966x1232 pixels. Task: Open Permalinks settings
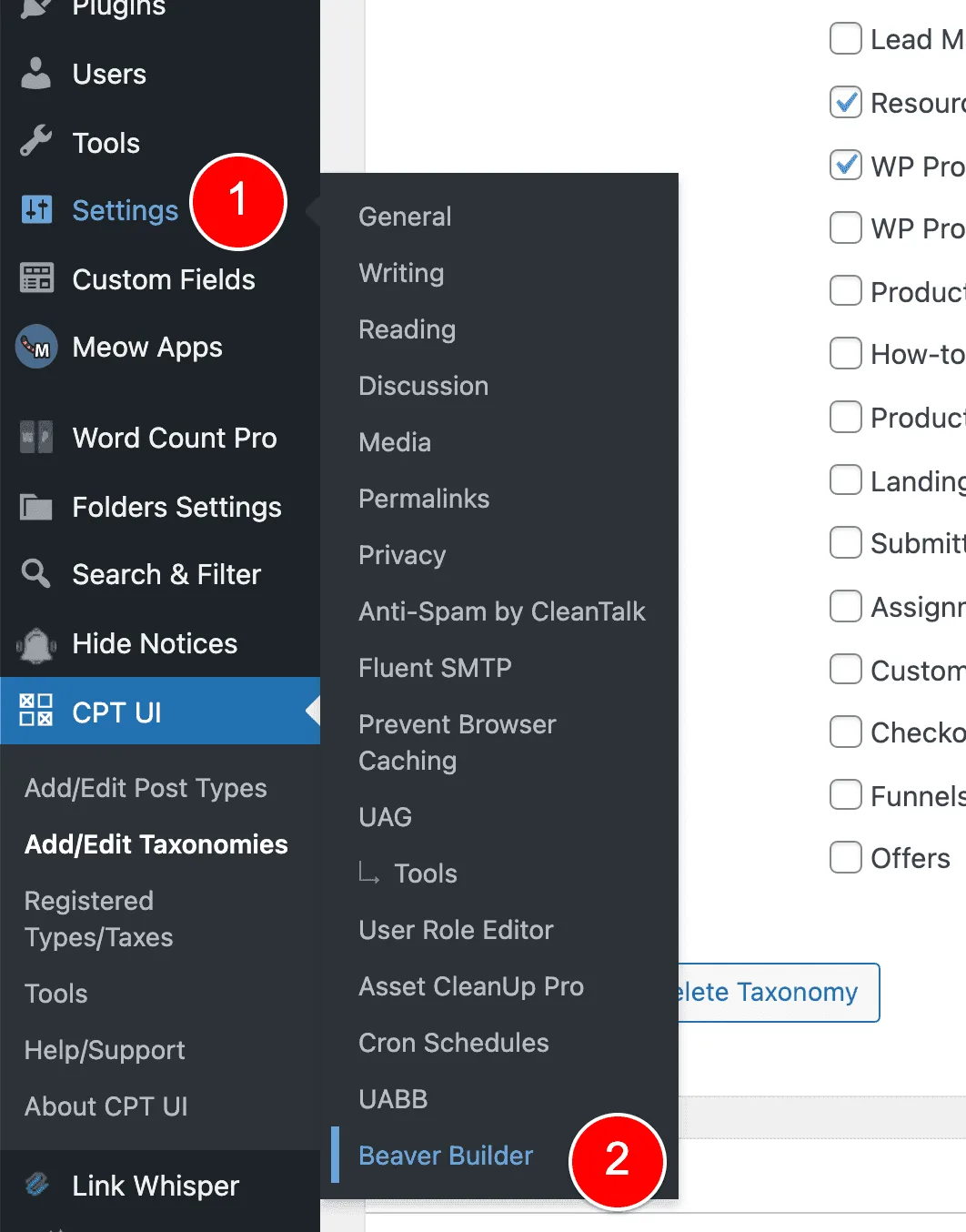click(x=424, y=499)
